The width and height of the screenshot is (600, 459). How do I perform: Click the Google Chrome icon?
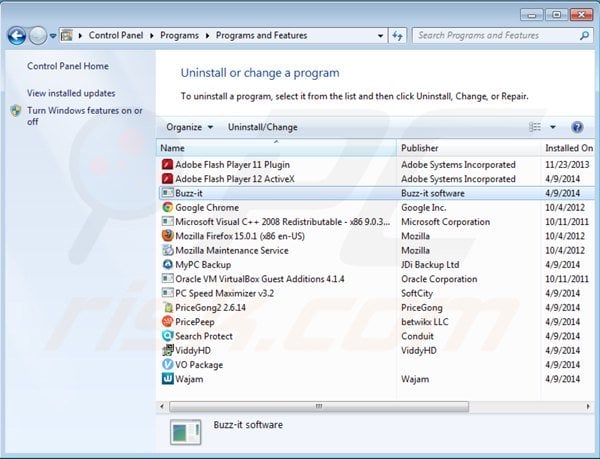click(167, 207)
